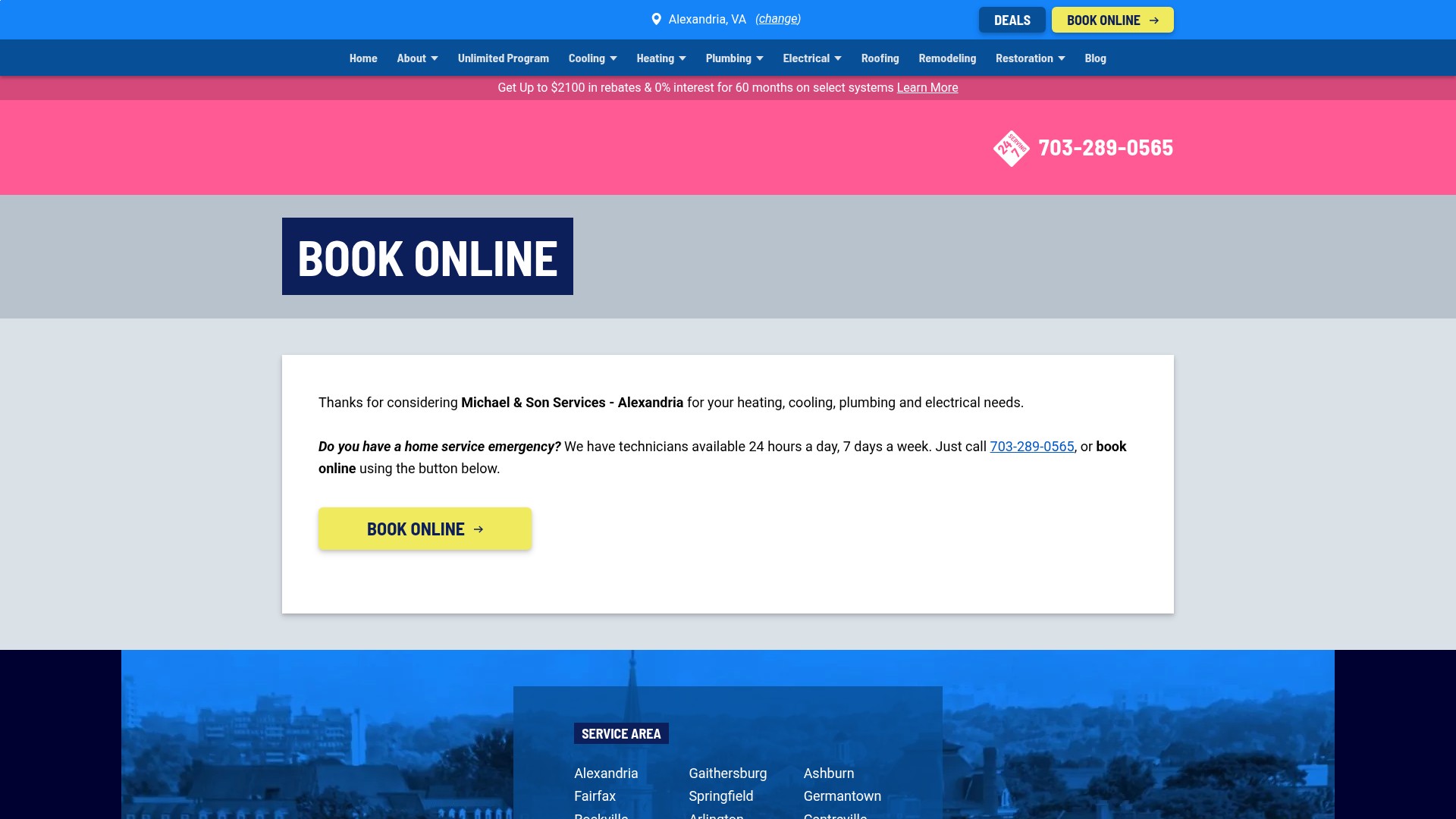
Task: Open the Unlimited Program page
Action: (504, 58)
